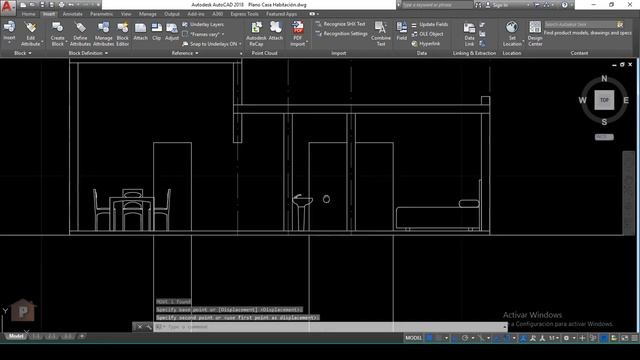Select the Clip reference tool
The width and height of the screenshot is (640, 360).
(157, 31)
